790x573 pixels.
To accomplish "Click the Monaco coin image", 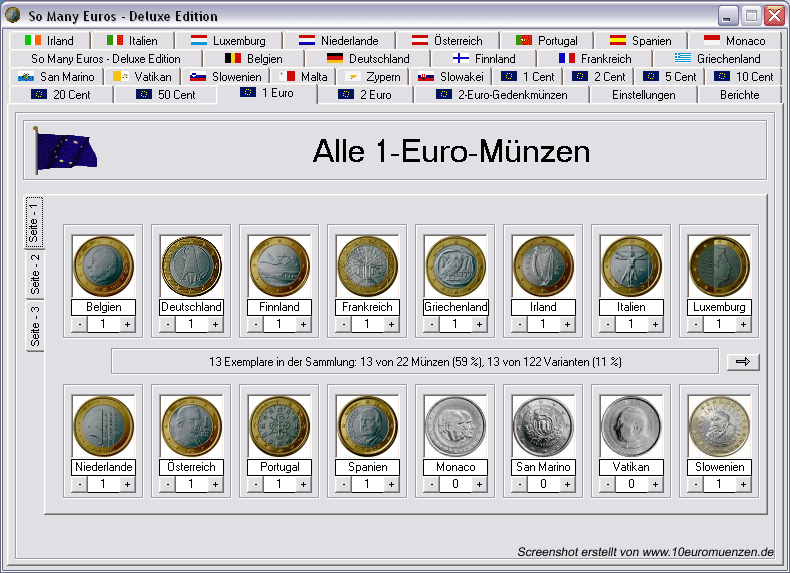I will pos(455,426).
